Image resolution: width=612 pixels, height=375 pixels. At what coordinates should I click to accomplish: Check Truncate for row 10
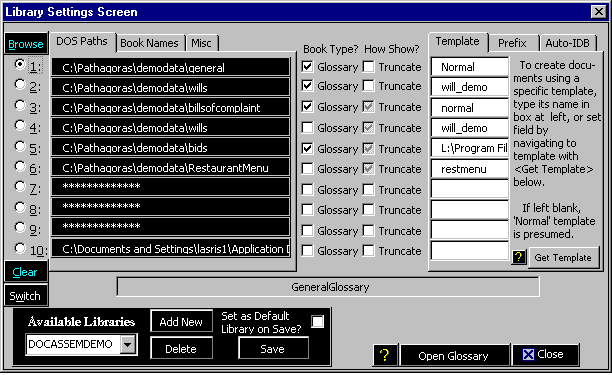[x=368, y=250]
